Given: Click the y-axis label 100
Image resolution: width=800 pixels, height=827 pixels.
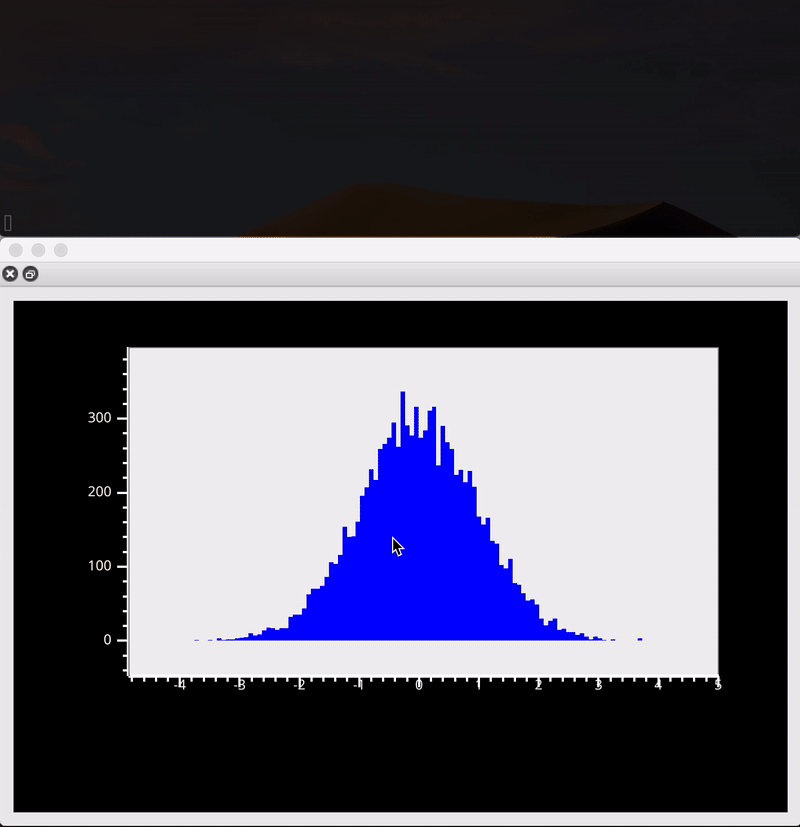Looking at the screenshot, I should tap(100, 566).
